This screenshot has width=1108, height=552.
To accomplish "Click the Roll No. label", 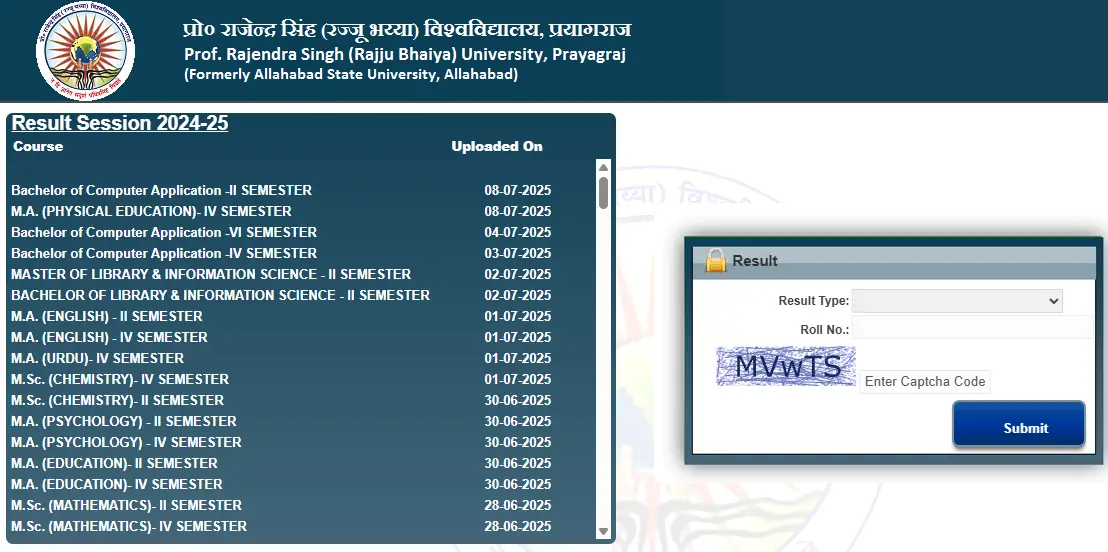I will (825, 329).
